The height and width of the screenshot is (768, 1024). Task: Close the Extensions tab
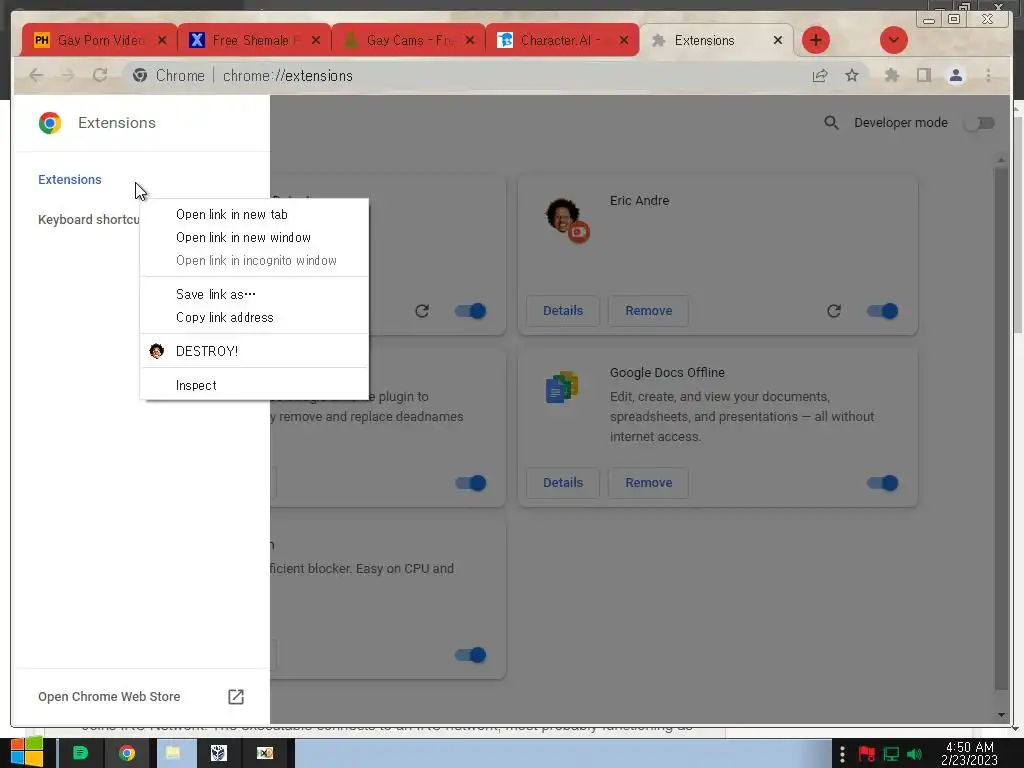click(x=777, y=40)
